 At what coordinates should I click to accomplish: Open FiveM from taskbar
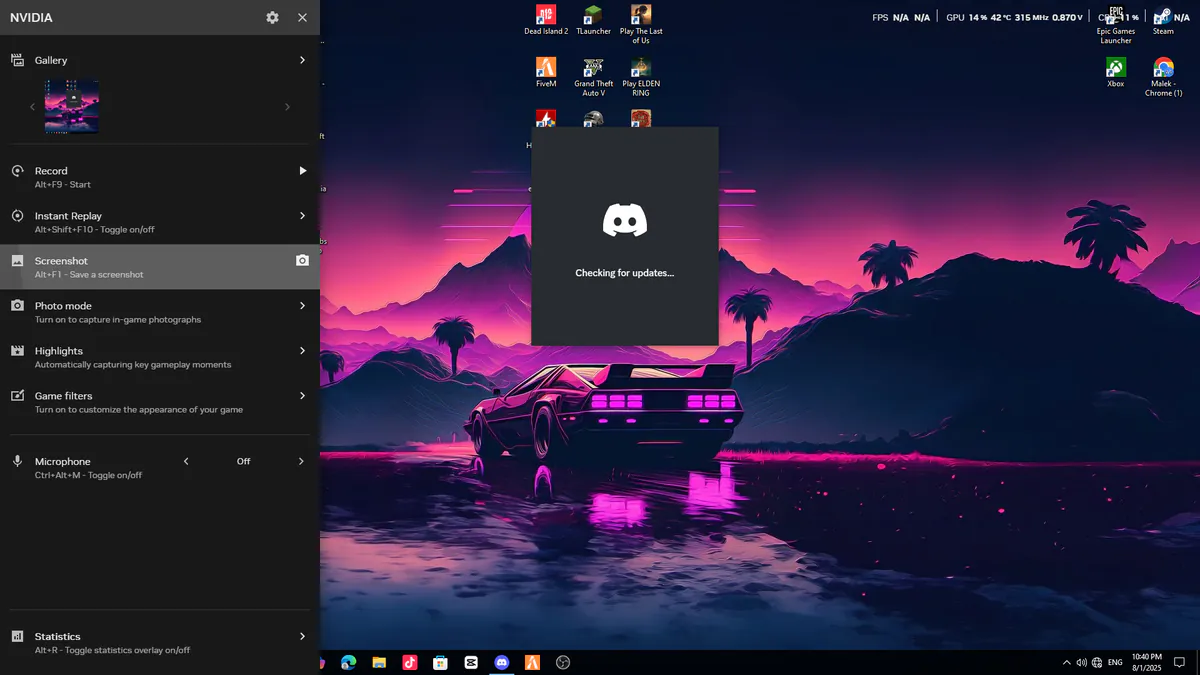[x=533, y=662]
